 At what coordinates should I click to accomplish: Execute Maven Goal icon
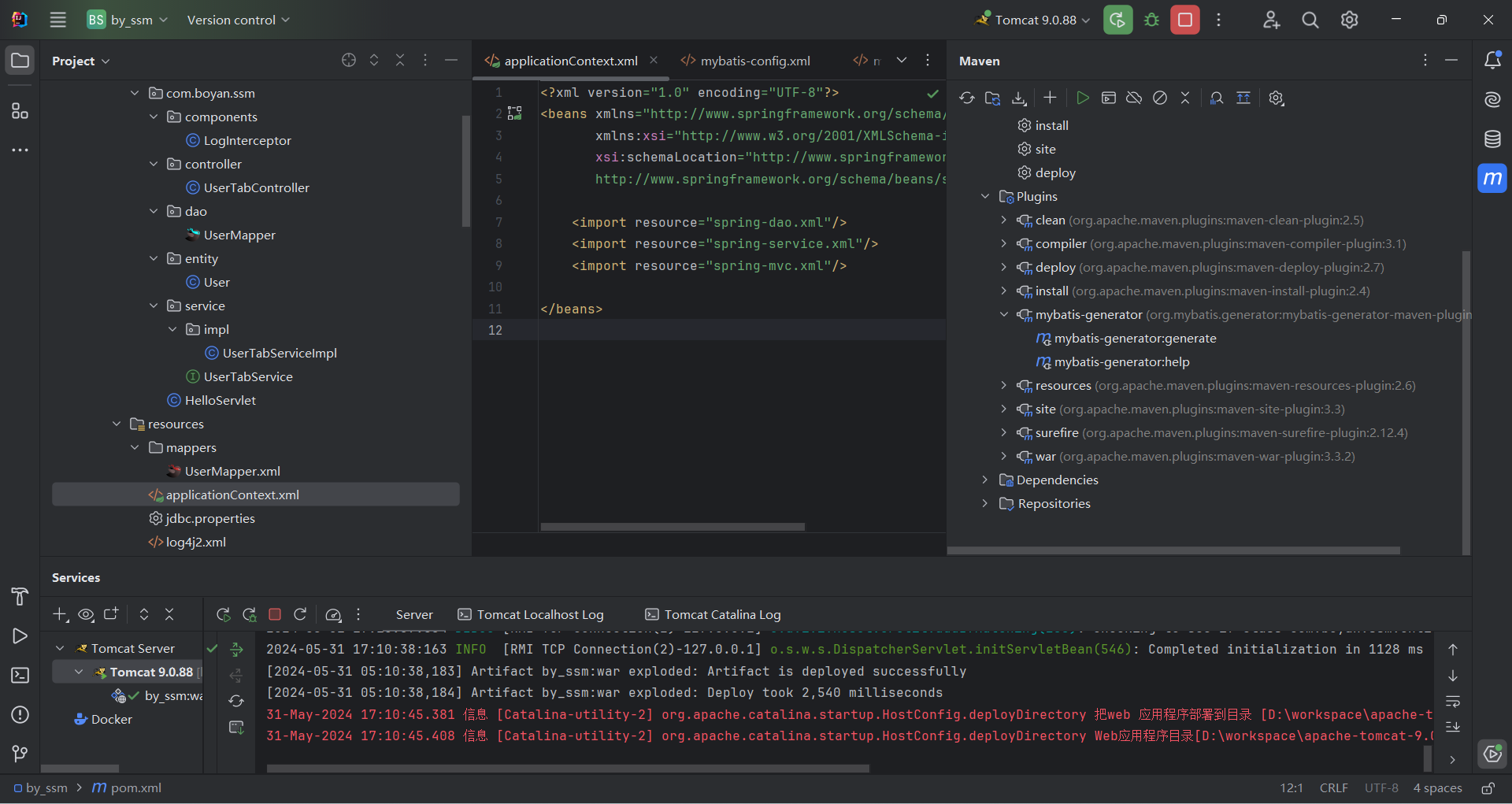coord(1109,98)
